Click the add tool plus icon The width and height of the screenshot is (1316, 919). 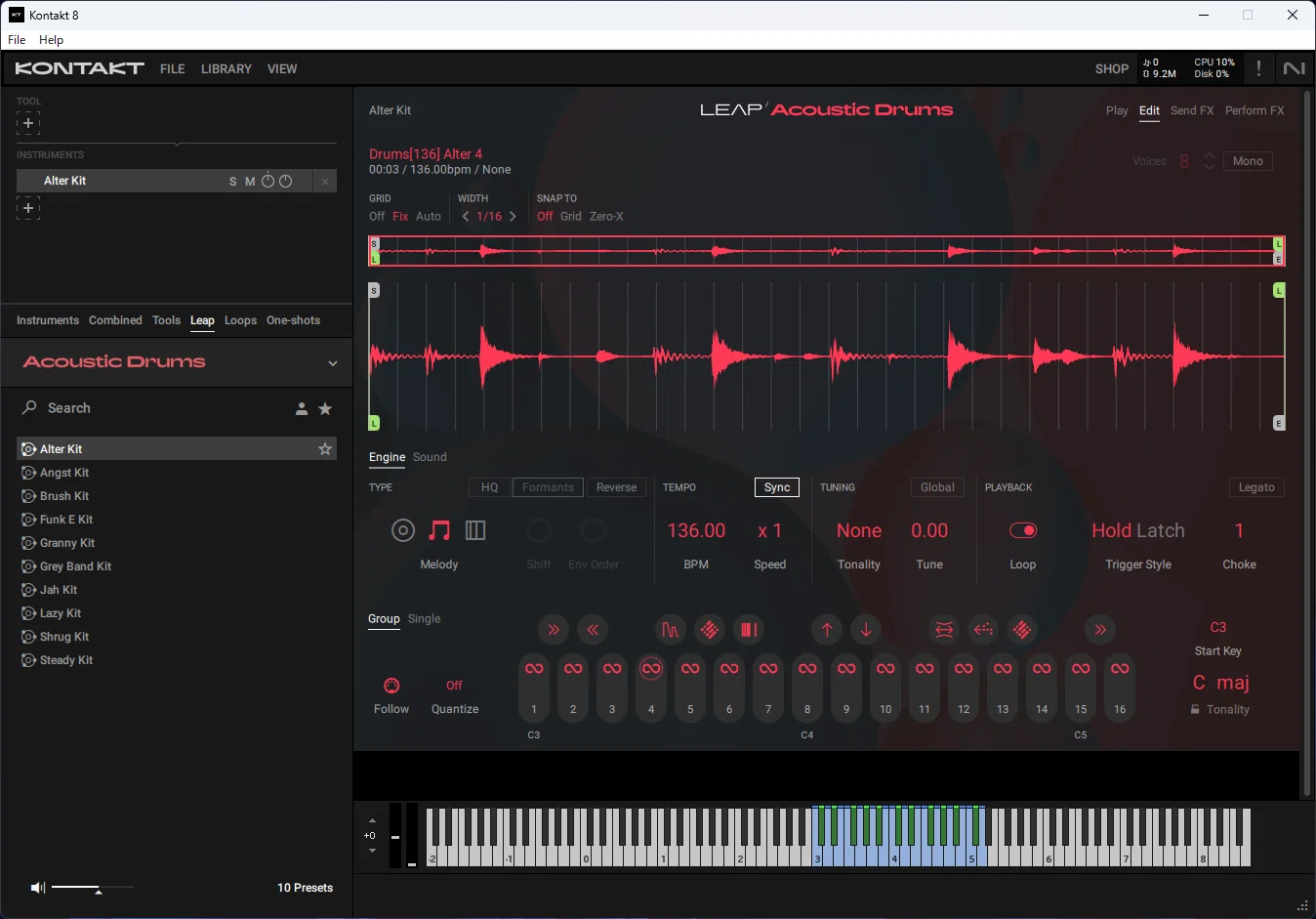click(28, 123)
